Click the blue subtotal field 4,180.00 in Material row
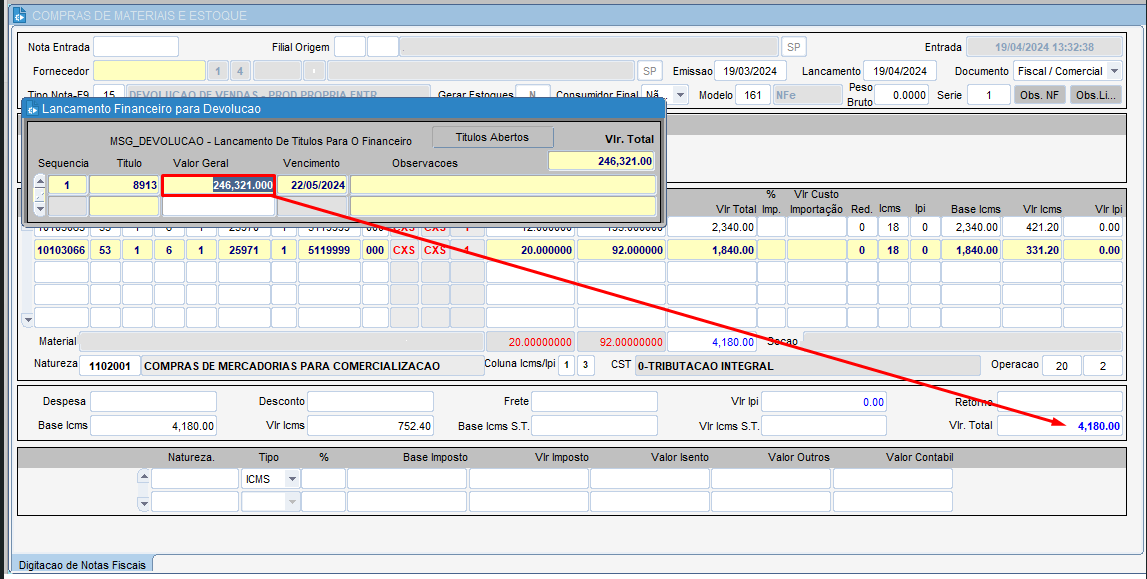The width and height of the screenshot is (1147, 579). (x=712, y=341)
